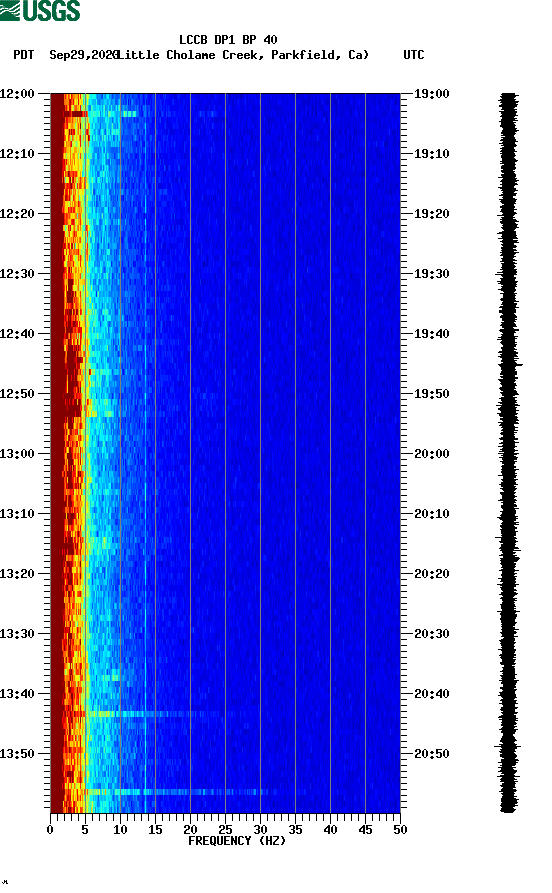Image resolution: width=552 pixels, height=893 pixels.
Task: Click the "19:10" UTC time label
Action: click(x=431, y=154)
